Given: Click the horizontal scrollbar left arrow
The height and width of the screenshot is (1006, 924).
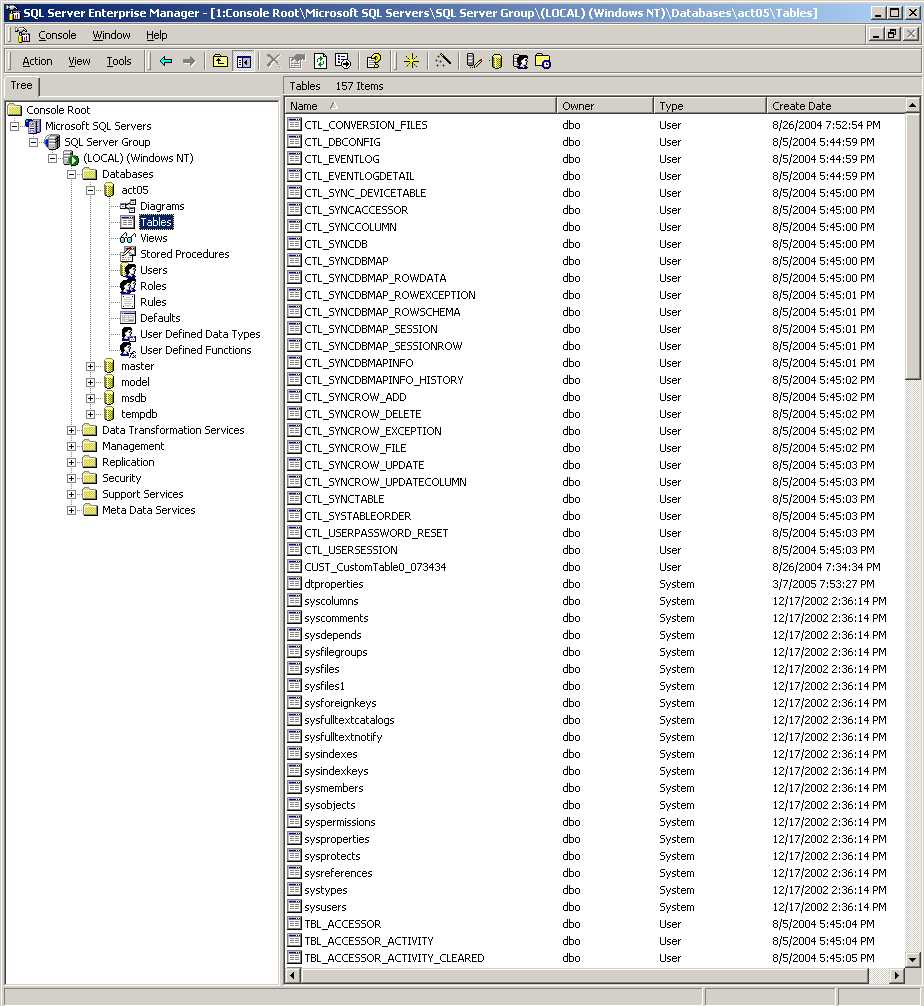Looking at the screenshot, I should [293, 975].
